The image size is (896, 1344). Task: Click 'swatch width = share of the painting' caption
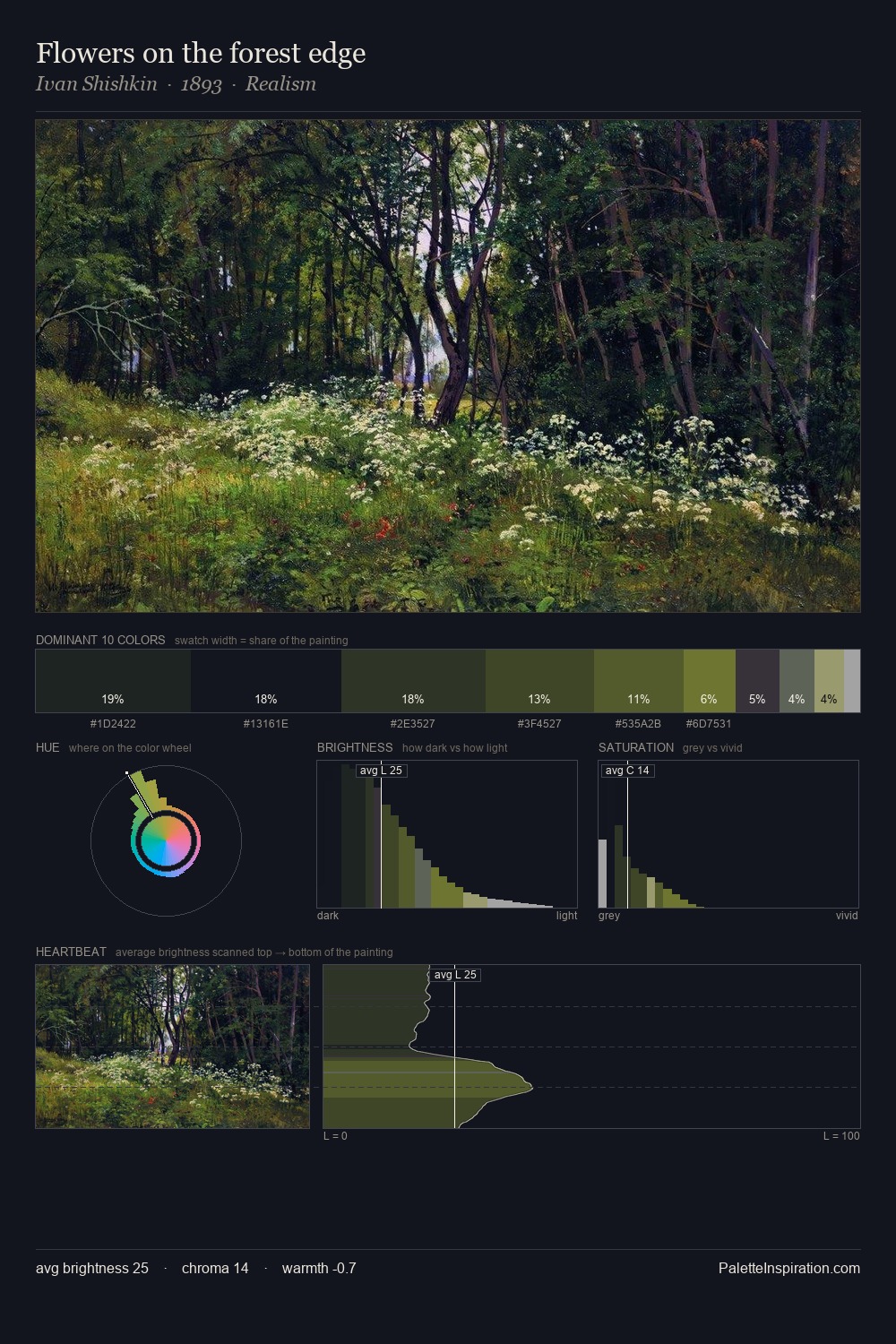point(262,641)
